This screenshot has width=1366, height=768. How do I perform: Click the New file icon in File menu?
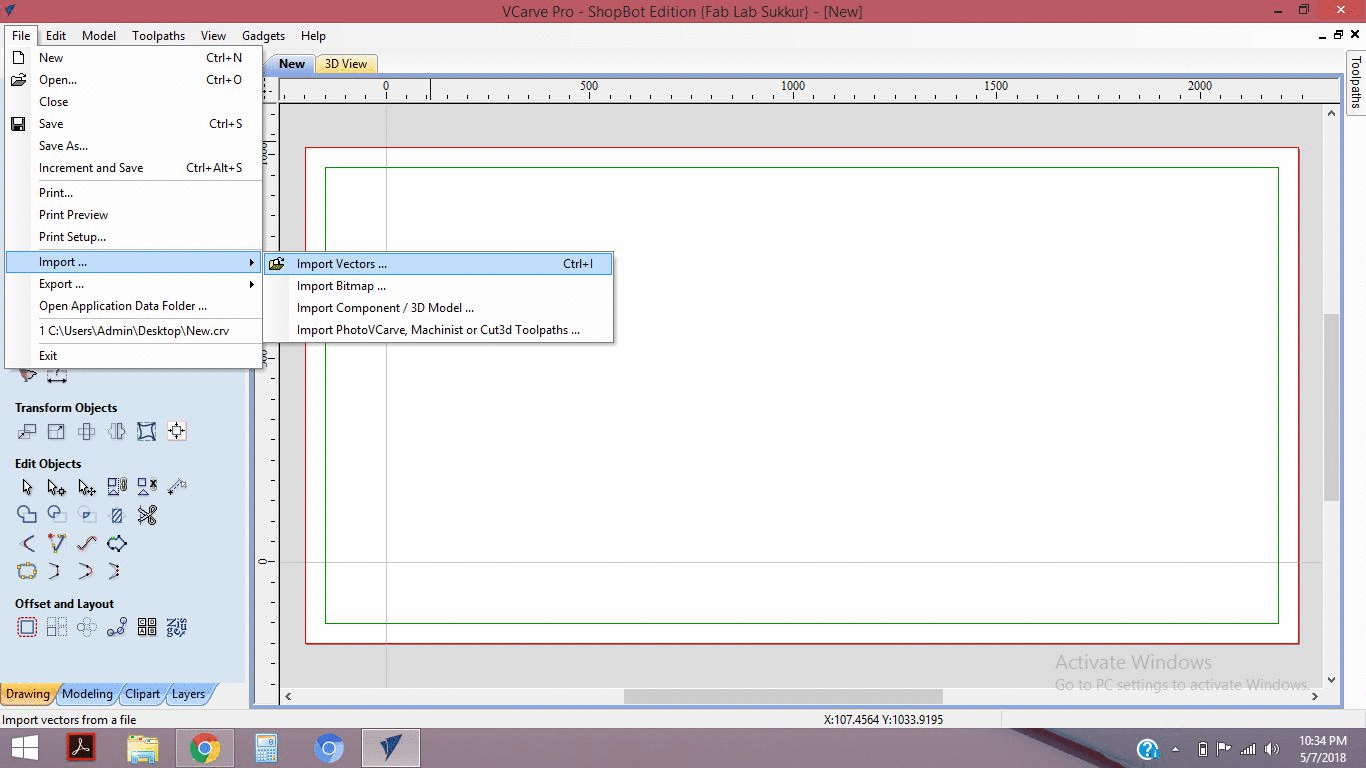(x=18, y=58)
